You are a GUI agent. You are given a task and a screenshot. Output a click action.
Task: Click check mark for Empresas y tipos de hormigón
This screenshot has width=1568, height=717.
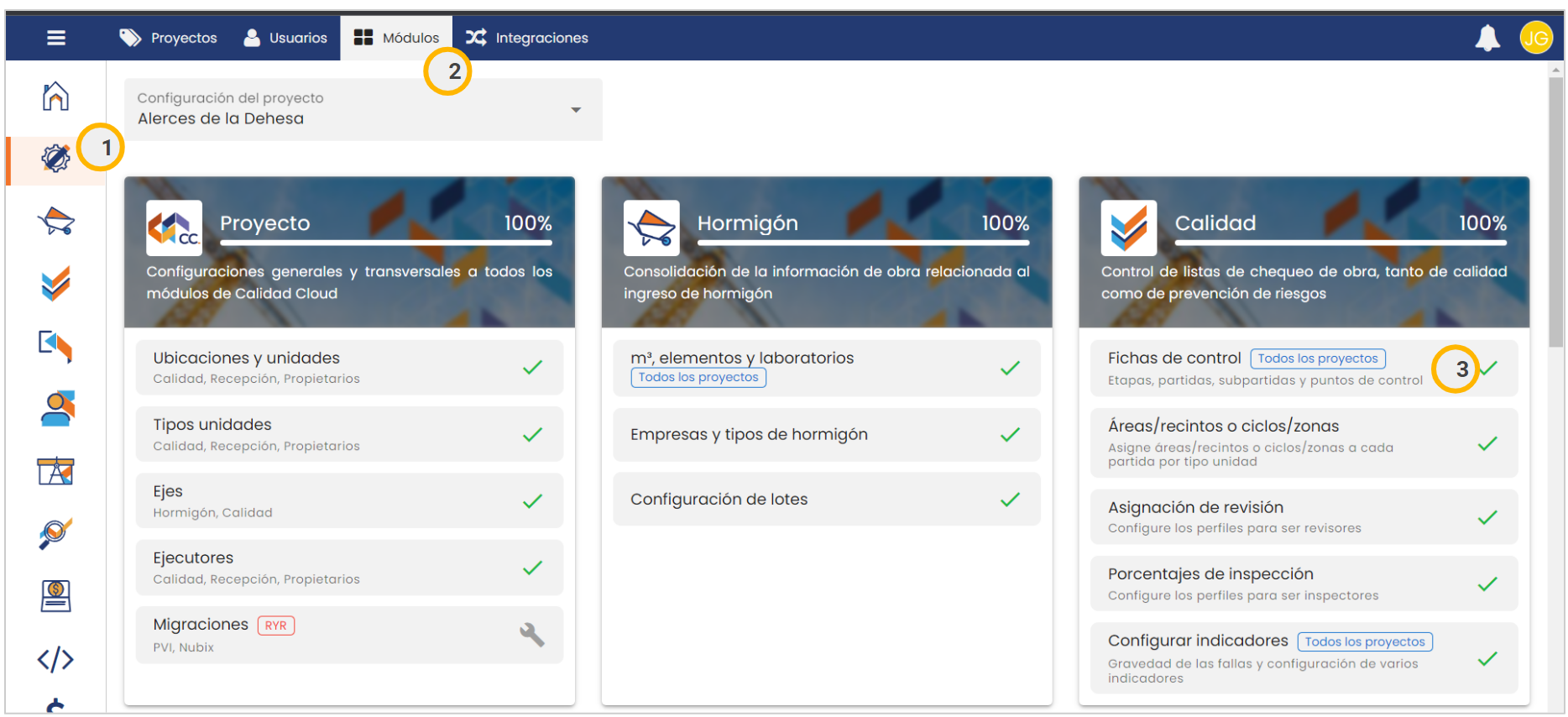(x=1010, y=434)
